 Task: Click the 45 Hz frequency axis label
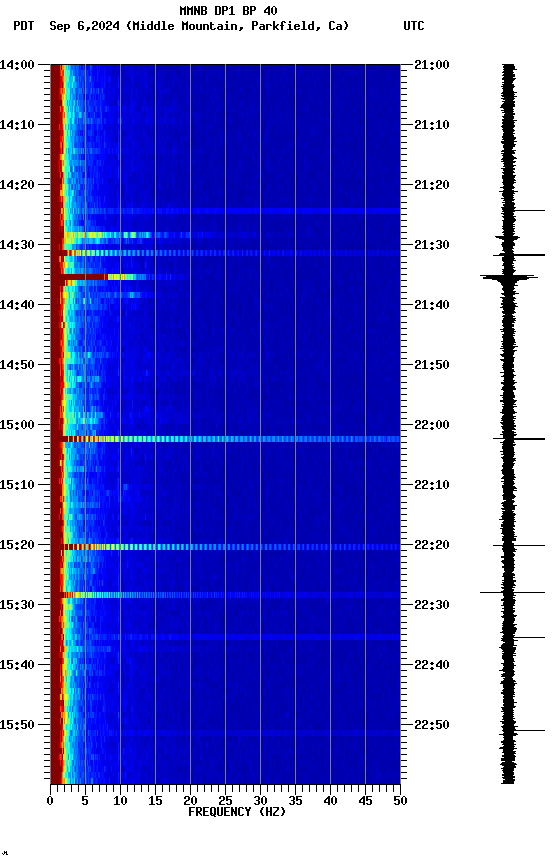[x=365, y=801]
